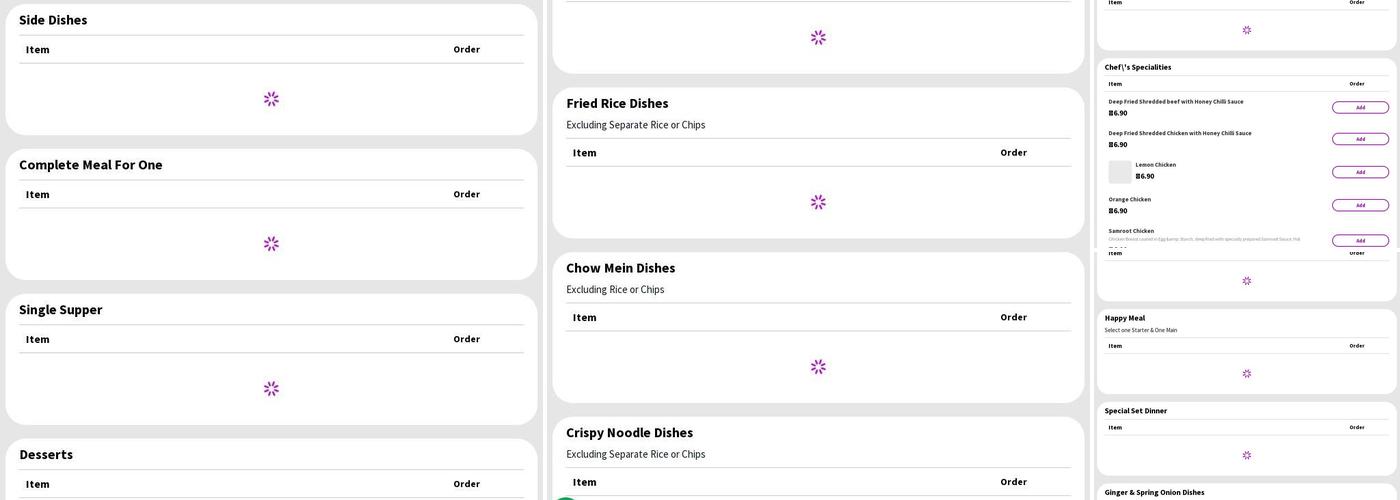Click the loading spinner under Side Dishes
Viewport: 1400px width, 500px height.
tap(271, 99)
